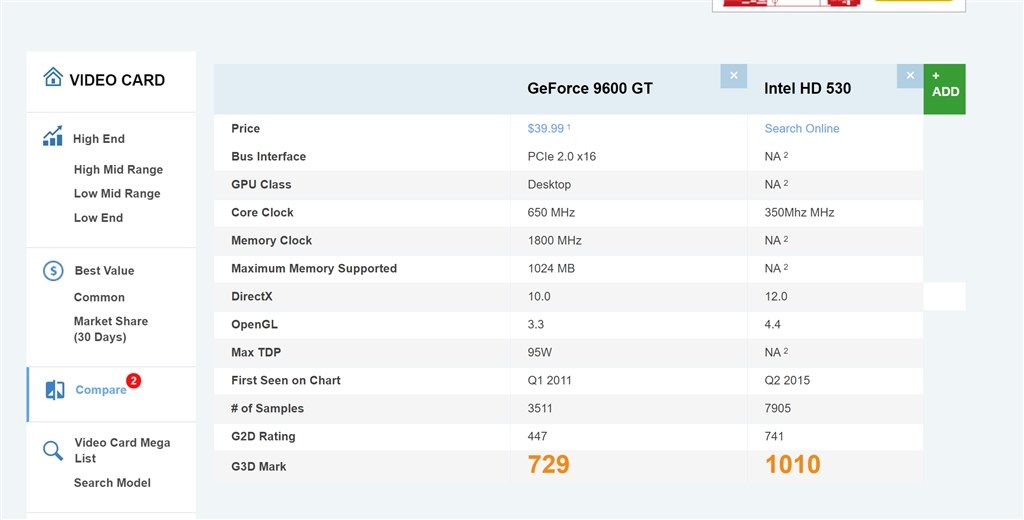This screenshot has height=520, width=1024.
Task: Click the magnifier icon by Video Card Mega List
Action: 53,451
